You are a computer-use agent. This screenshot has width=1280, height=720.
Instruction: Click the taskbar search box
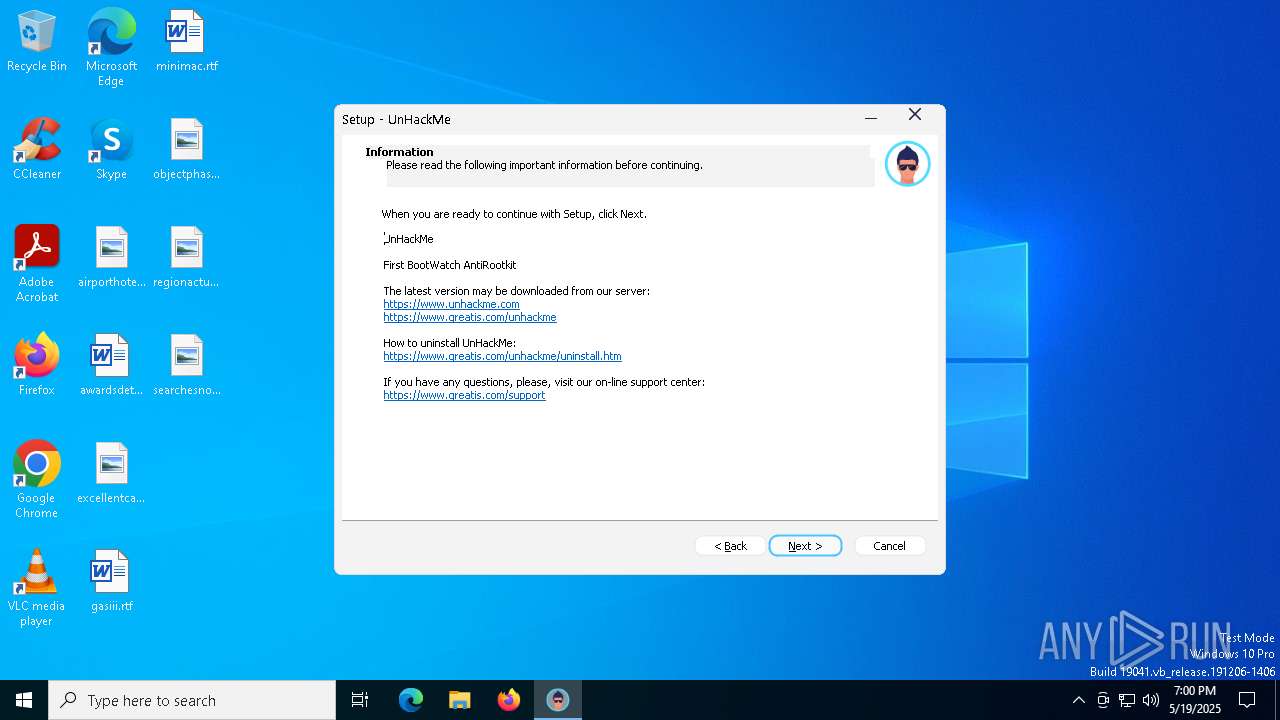pyautogui.click(x=192, y=700)
